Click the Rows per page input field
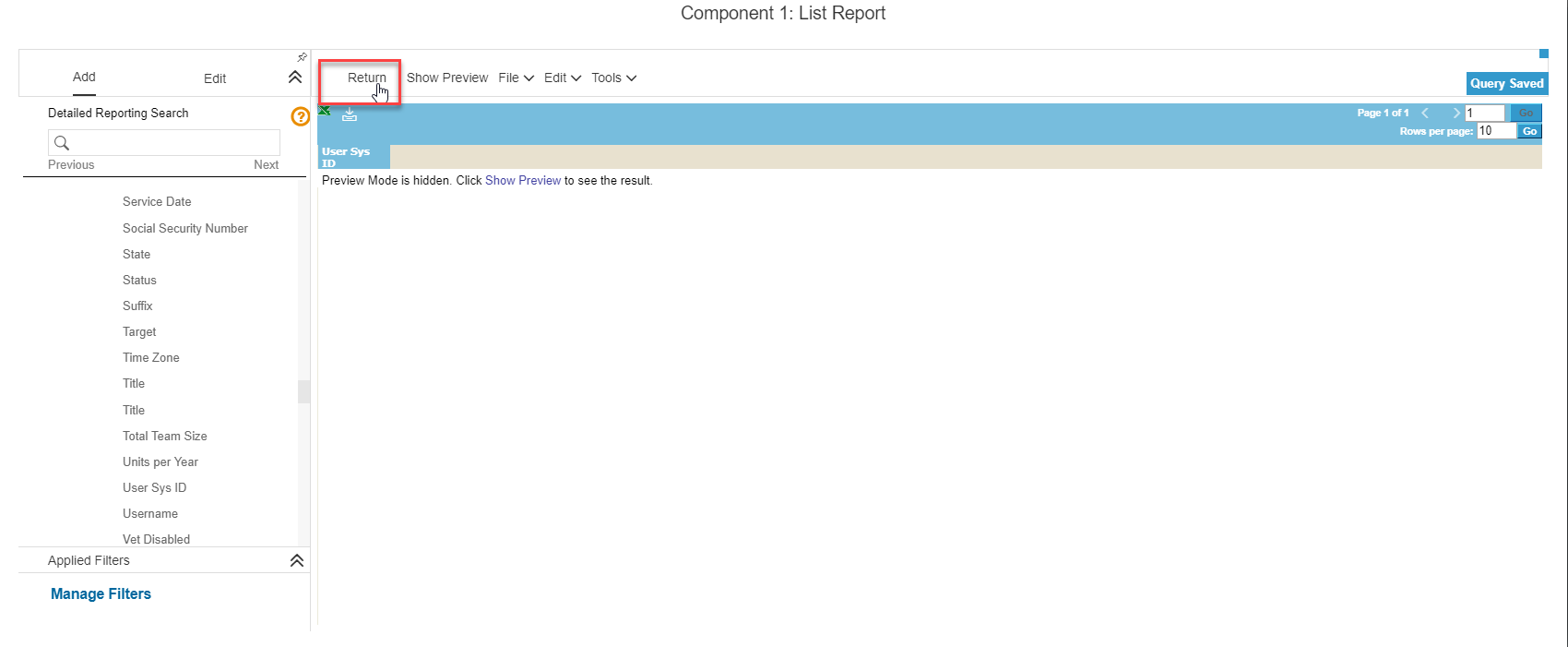1568x647 pixels. point(1496,131)
